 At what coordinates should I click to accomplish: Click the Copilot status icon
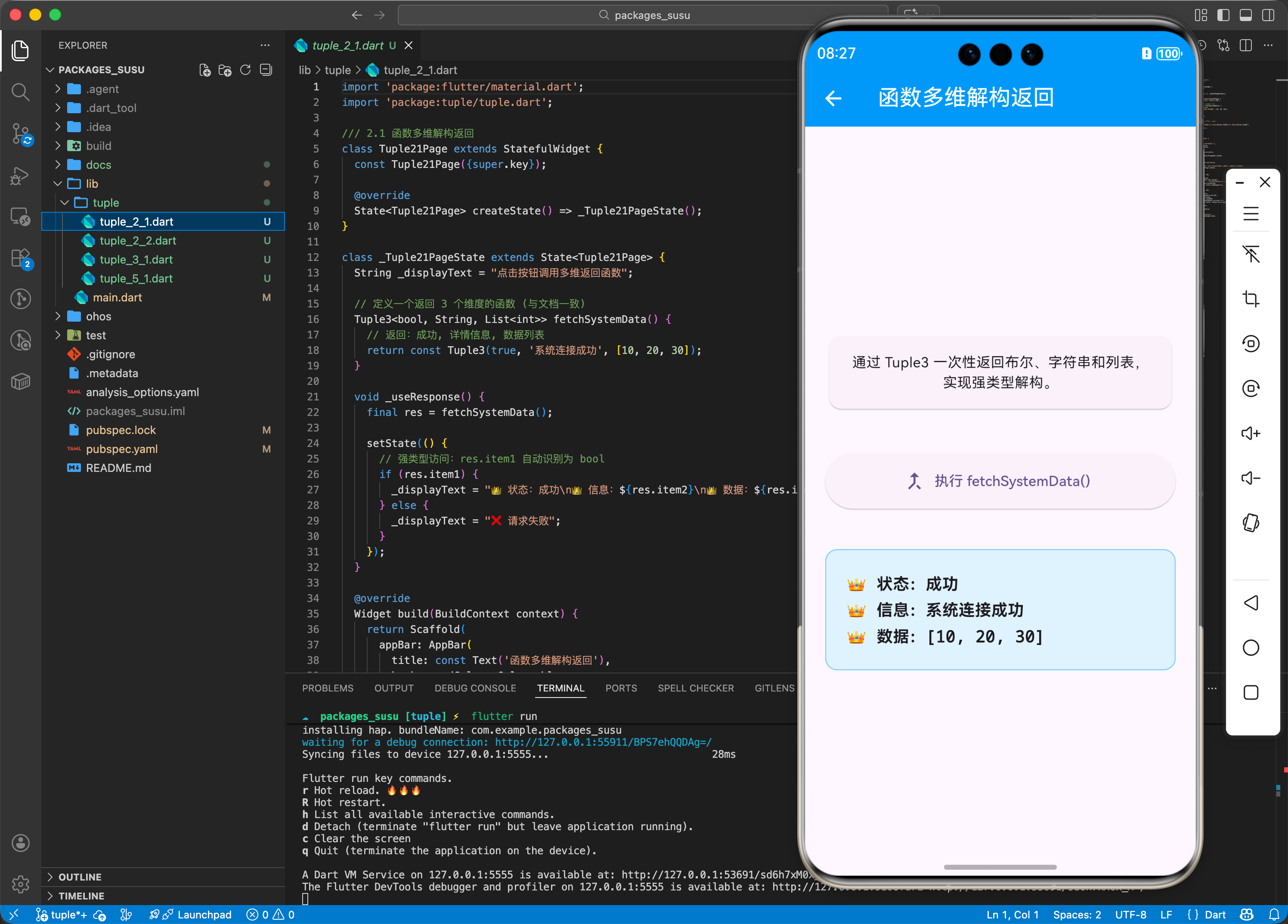click(1247, 915)
